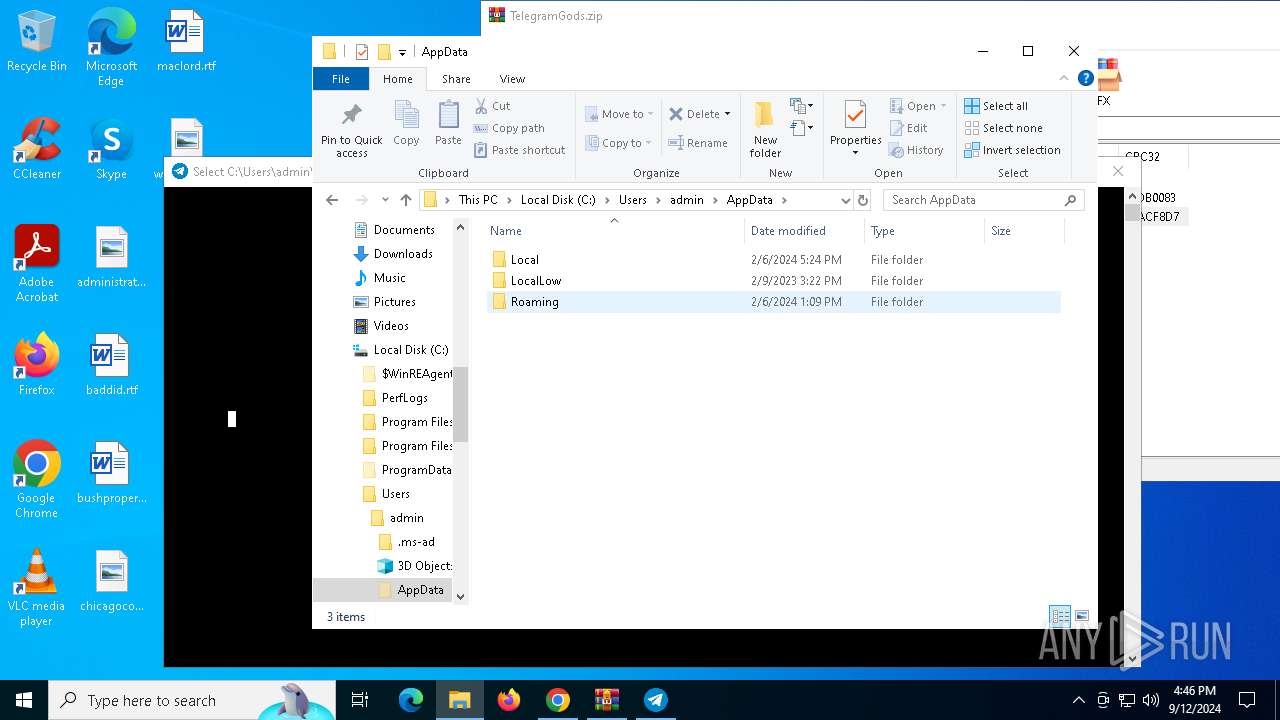The width and height of the screenshot is (1280, 720).
Task: Open Skype desktop shortcut
Action: pyautogui.click(x=111, y=149)
